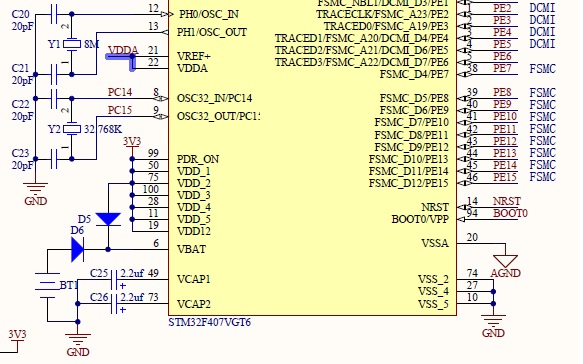Click the 8M value text beside Y1
583x364 pixels.
[x=91, y=44]
